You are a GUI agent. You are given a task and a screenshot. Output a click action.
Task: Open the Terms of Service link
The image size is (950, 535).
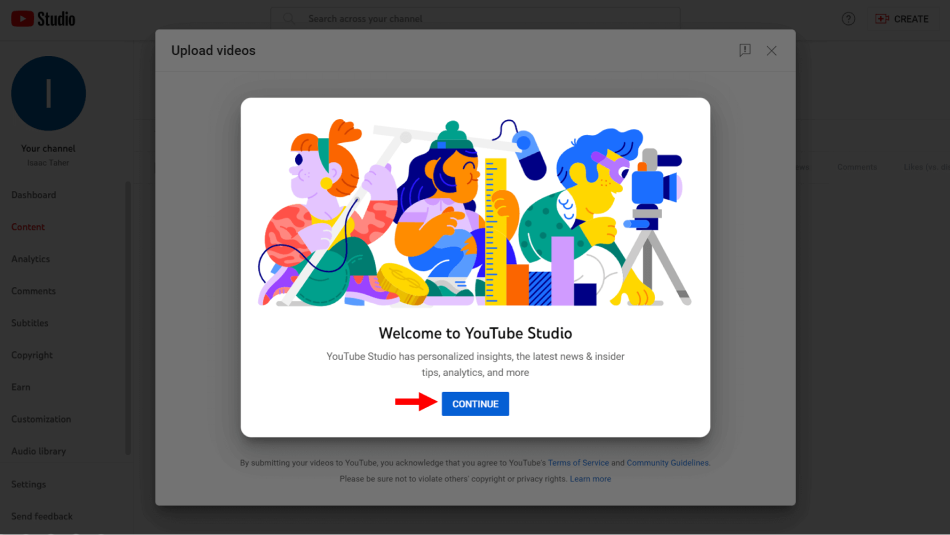click(x=578, y=463)
